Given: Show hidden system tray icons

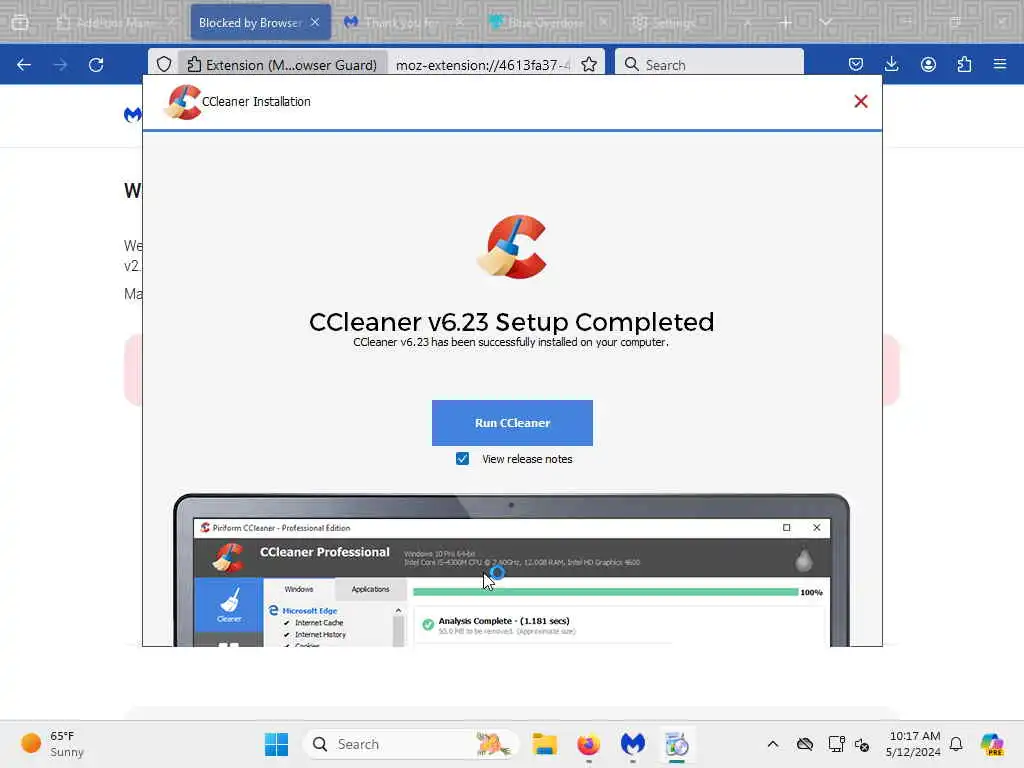Looking at the screenshot, I should point(773,744).
